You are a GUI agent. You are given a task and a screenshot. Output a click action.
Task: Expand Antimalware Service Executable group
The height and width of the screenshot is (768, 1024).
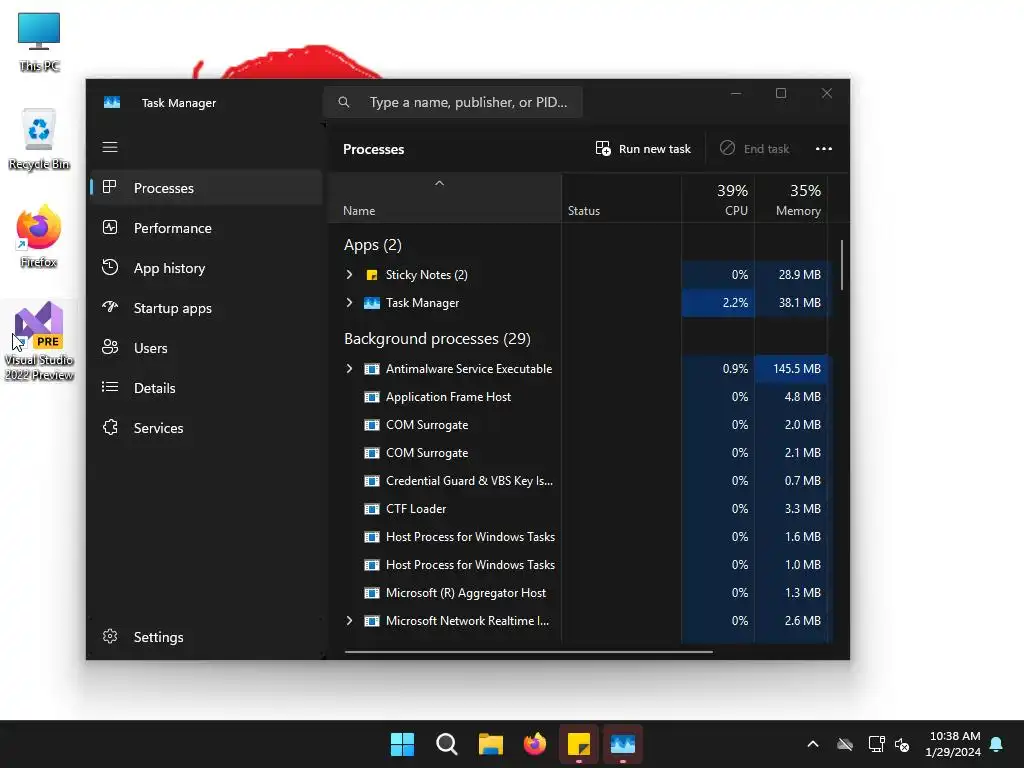click(349, 368)
